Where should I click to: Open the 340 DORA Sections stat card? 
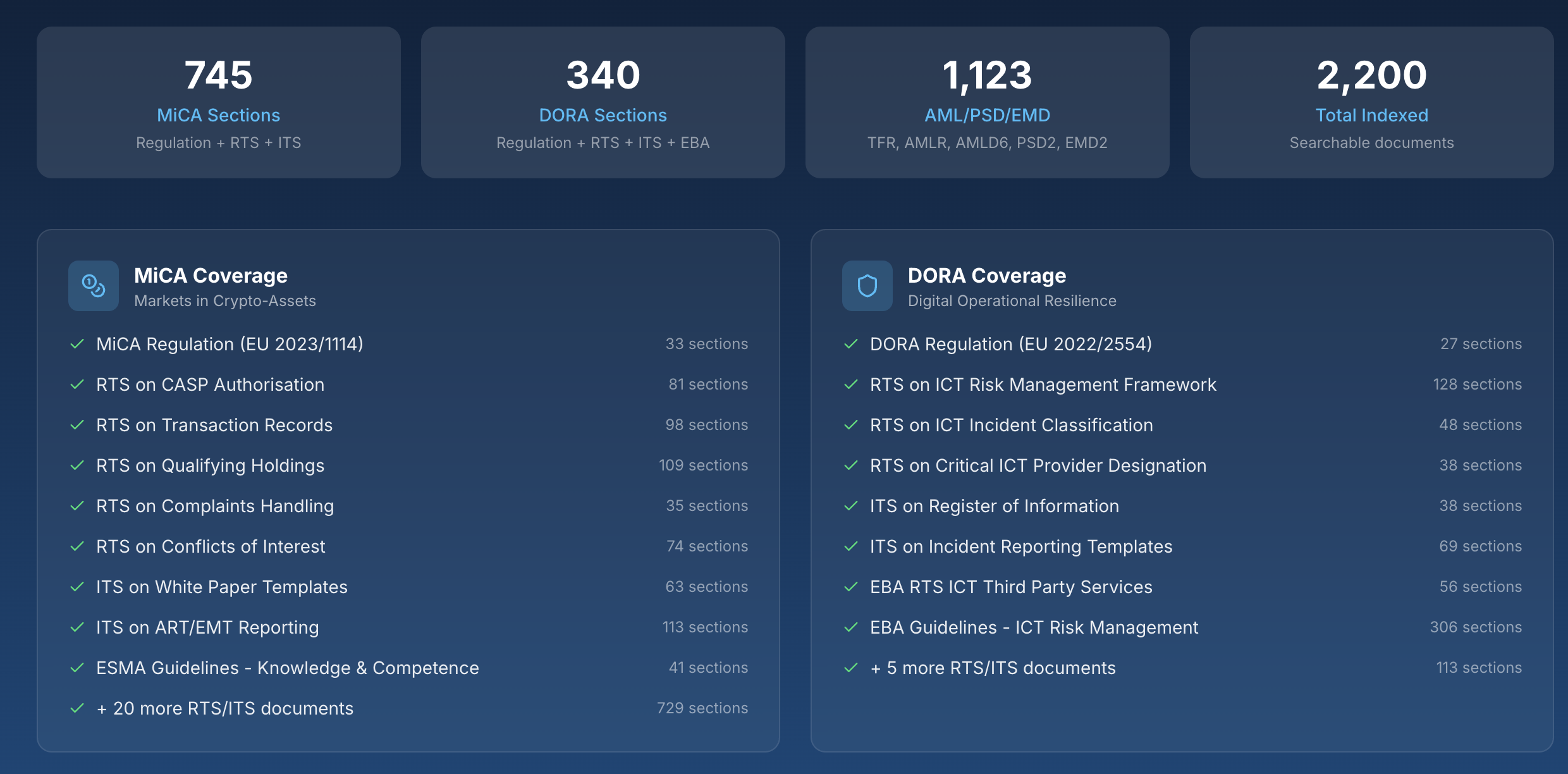click(603, 102)
